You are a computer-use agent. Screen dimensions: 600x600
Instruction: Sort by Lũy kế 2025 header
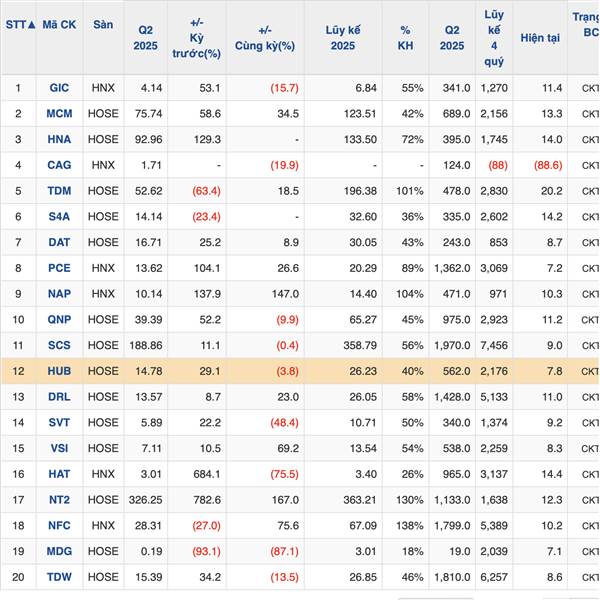(343, 38)
